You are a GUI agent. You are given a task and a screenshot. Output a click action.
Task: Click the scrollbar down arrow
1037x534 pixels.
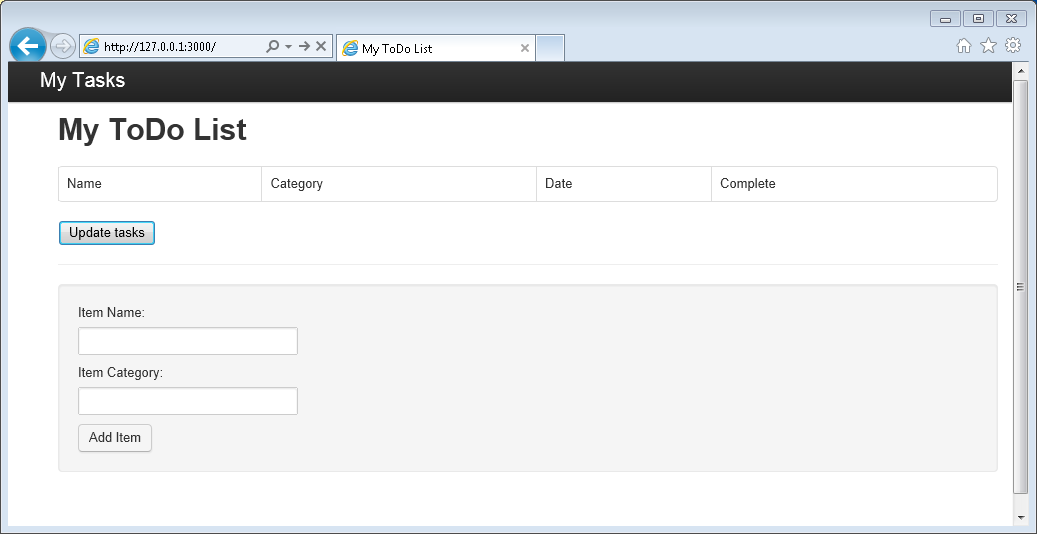[x=1020, y=517]
